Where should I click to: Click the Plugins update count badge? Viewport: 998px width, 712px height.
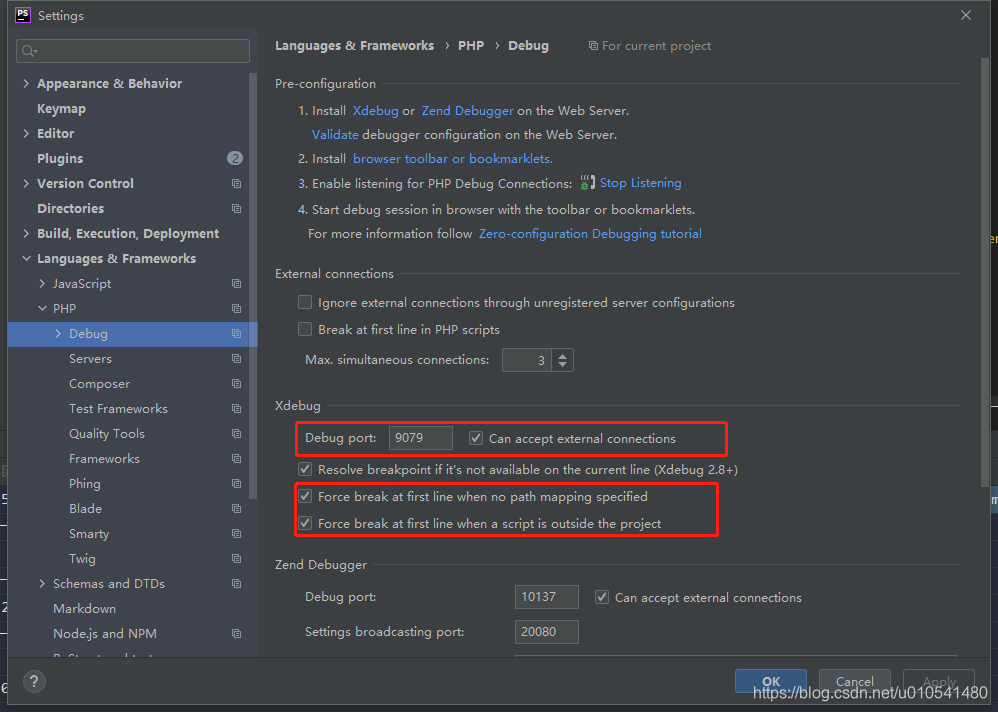click(x=235, y=158)
